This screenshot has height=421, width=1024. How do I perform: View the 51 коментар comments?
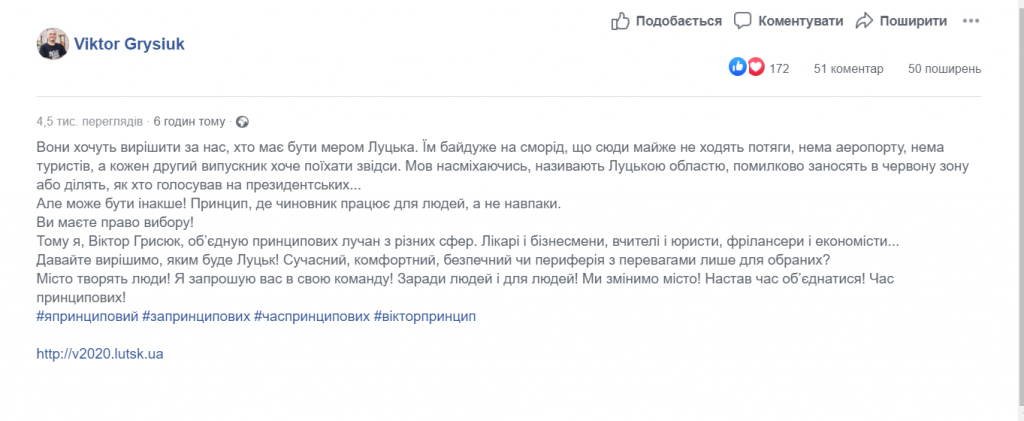coord(849,69)
